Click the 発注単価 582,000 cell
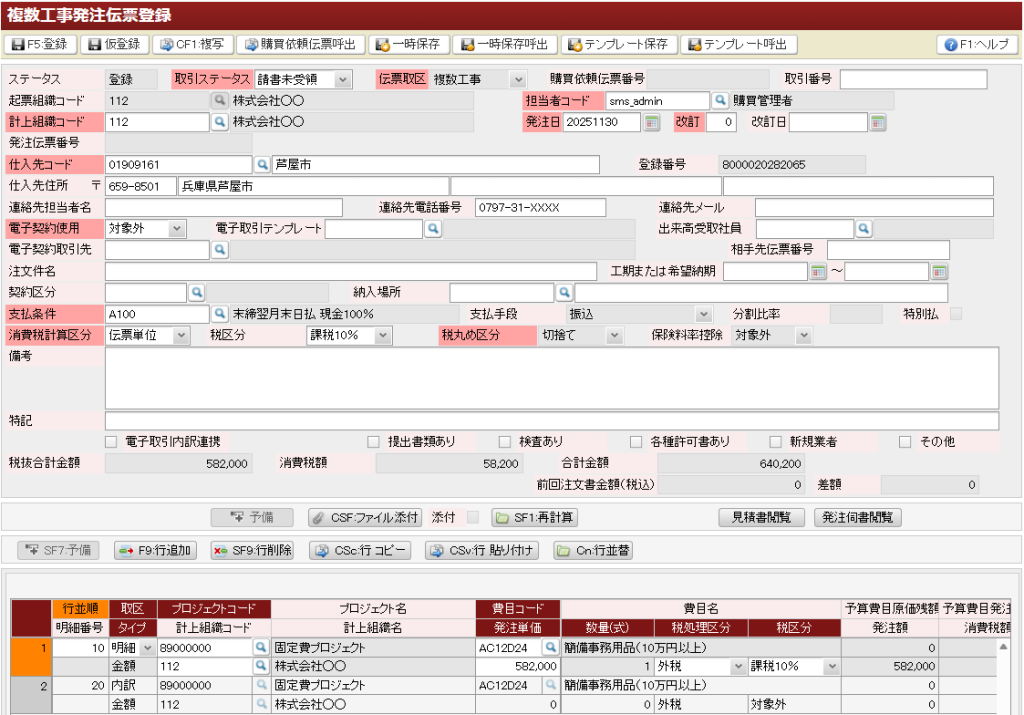 [x=517, y=666]
